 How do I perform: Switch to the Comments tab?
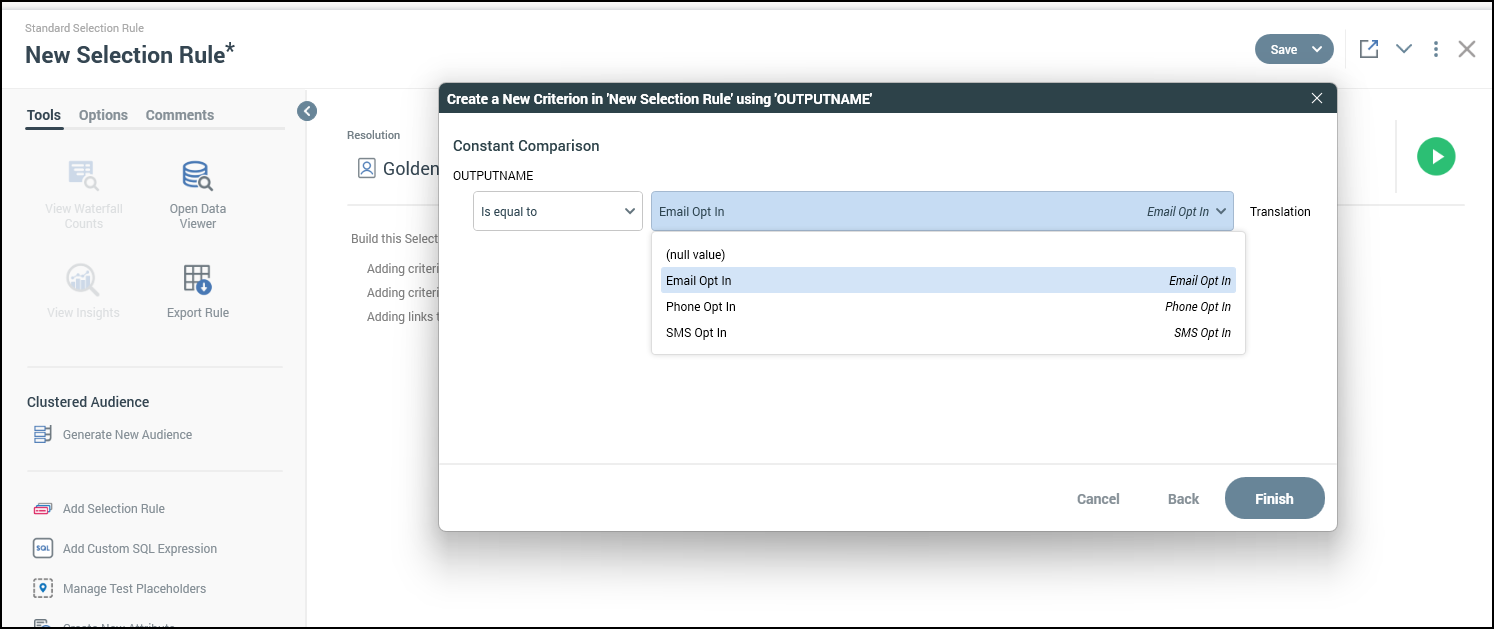click(179, 115)
